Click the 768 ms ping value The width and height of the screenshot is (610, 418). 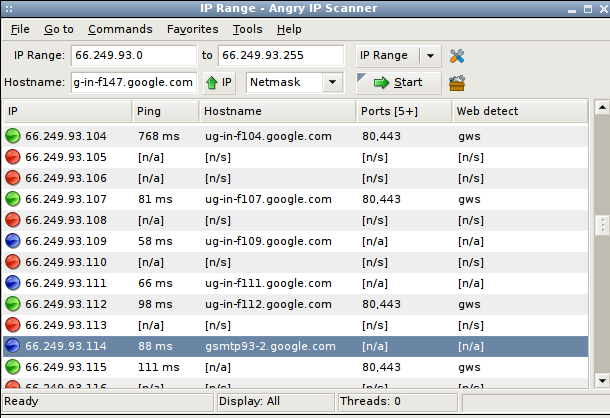159,136
